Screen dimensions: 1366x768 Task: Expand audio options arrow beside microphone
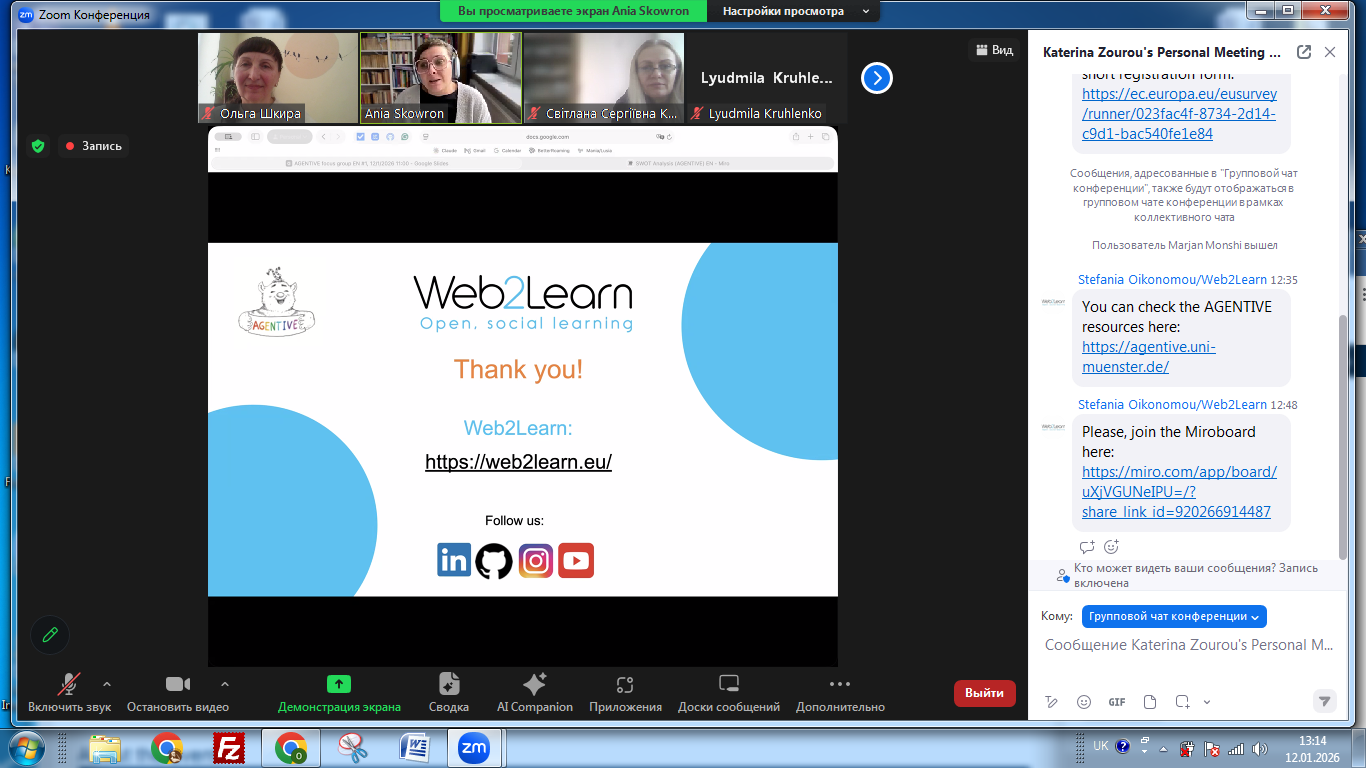[107, 684]
